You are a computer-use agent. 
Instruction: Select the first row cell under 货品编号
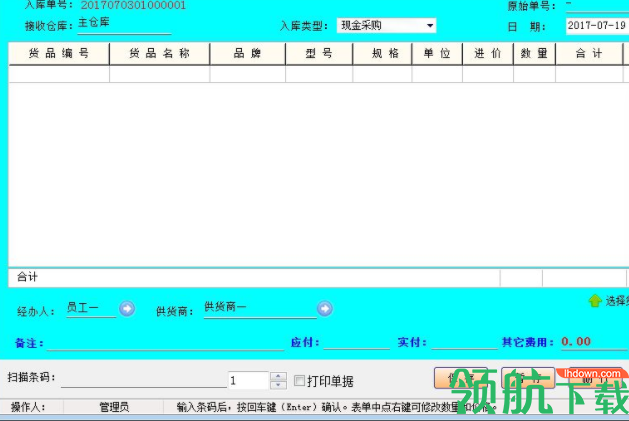click(x=59, y=74)
